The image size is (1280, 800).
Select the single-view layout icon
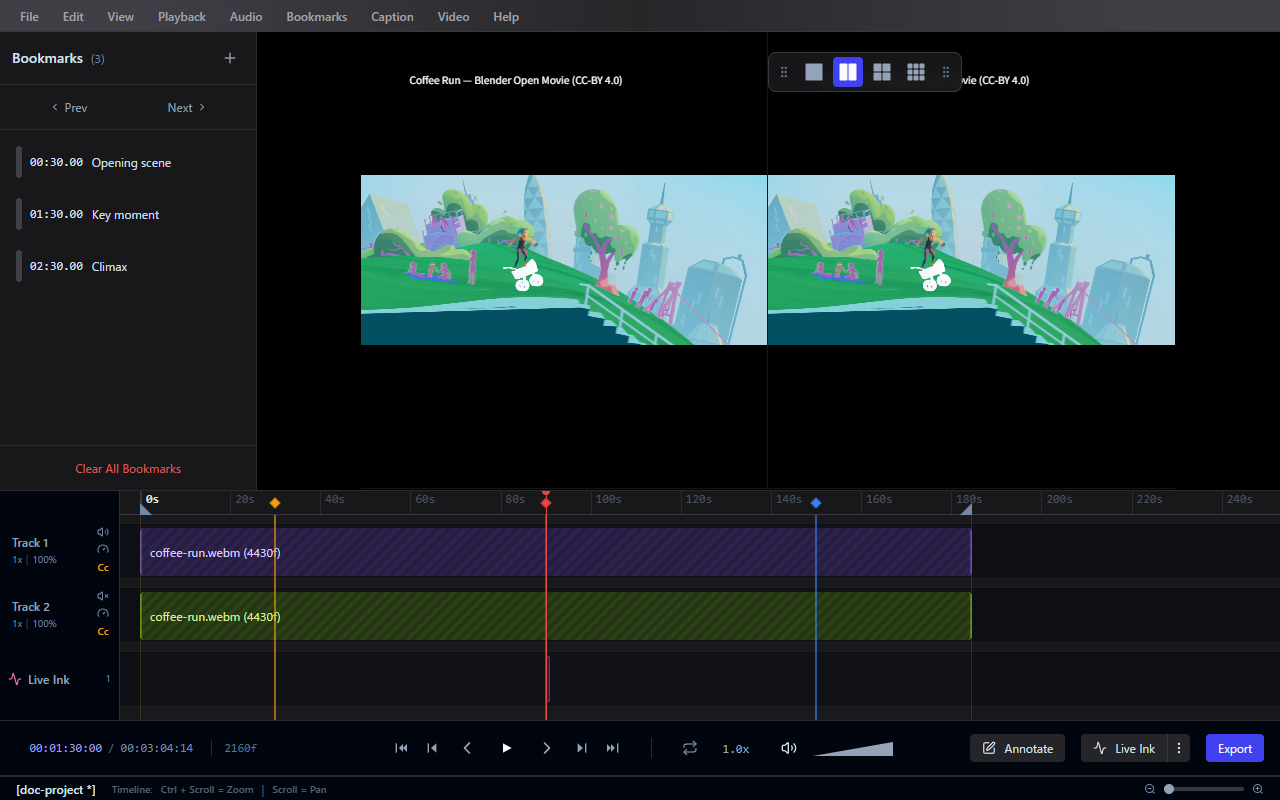814,71
